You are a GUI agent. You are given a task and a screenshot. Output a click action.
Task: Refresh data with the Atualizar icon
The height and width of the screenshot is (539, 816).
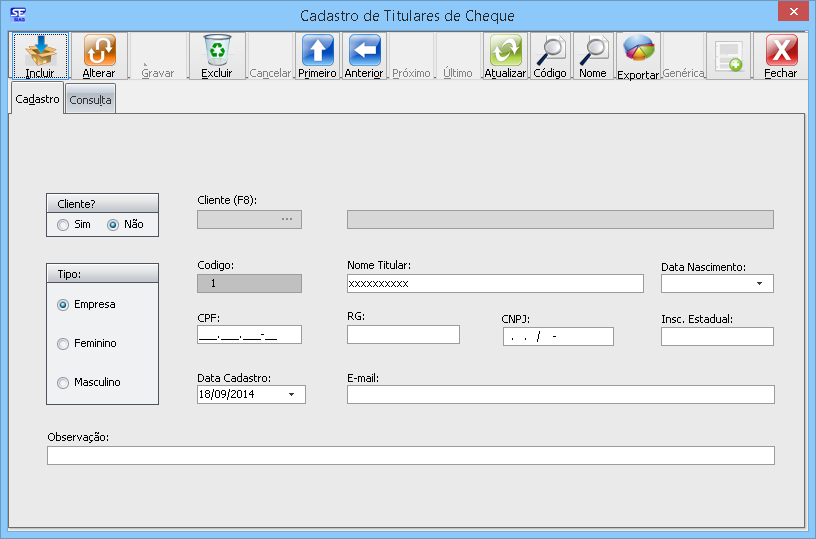click(505, 51)
